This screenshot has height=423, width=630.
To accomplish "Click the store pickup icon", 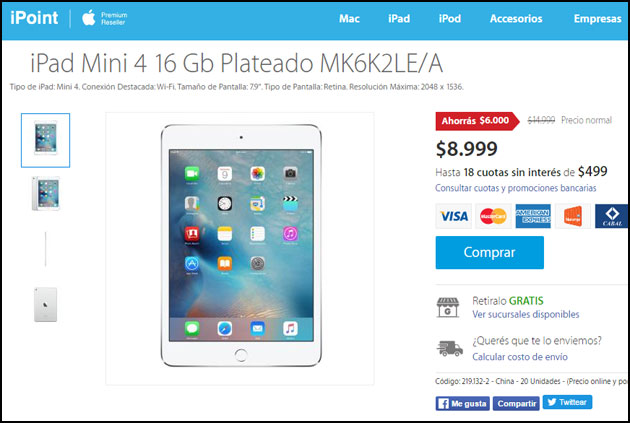I will 448,307.
